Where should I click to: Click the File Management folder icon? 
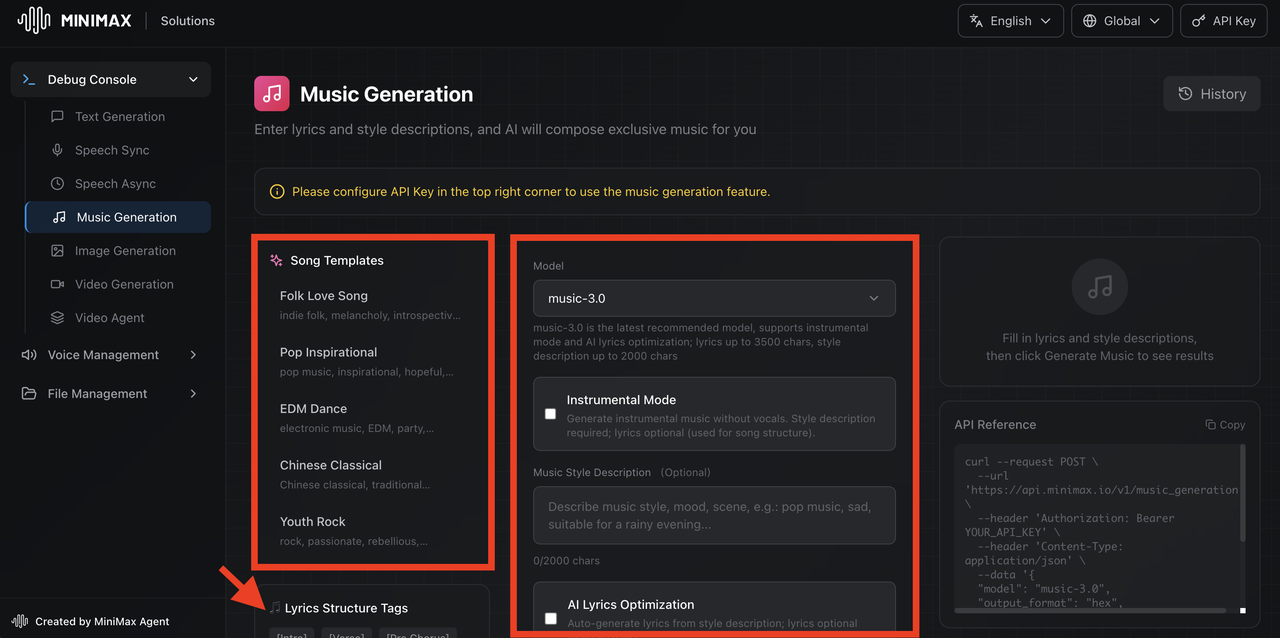click(29, 394)
